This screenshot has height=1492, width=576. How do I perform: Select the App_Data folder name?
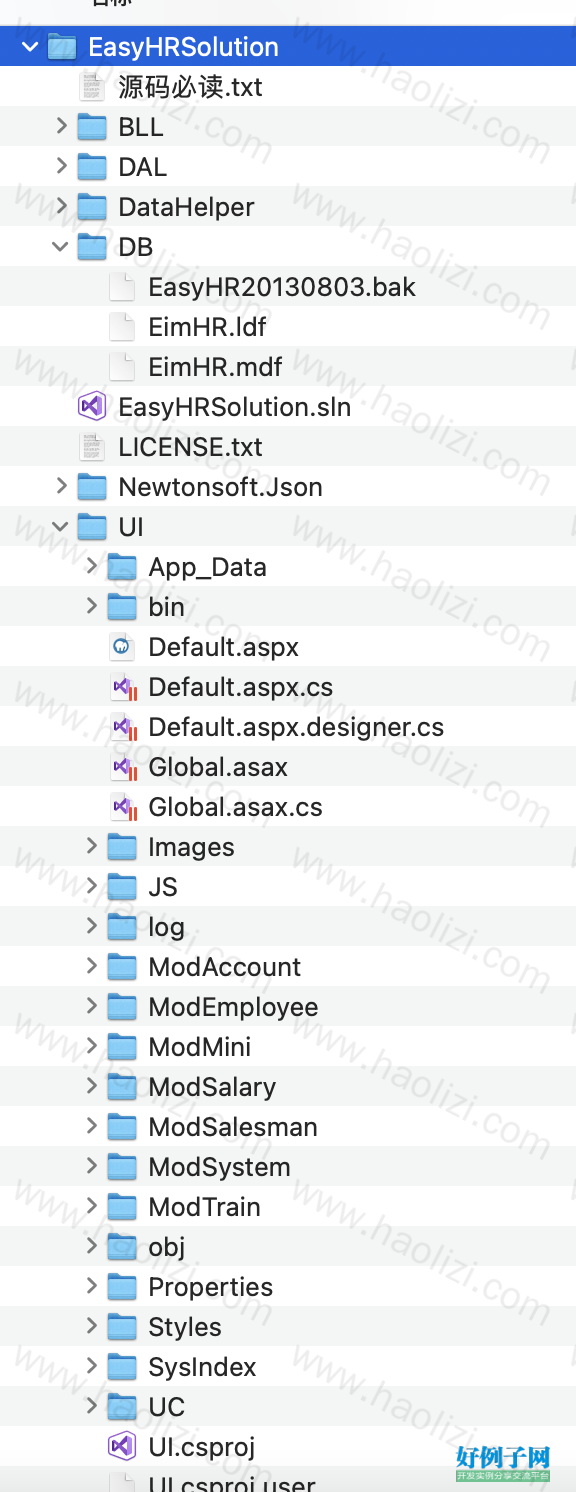pos(208,567)
